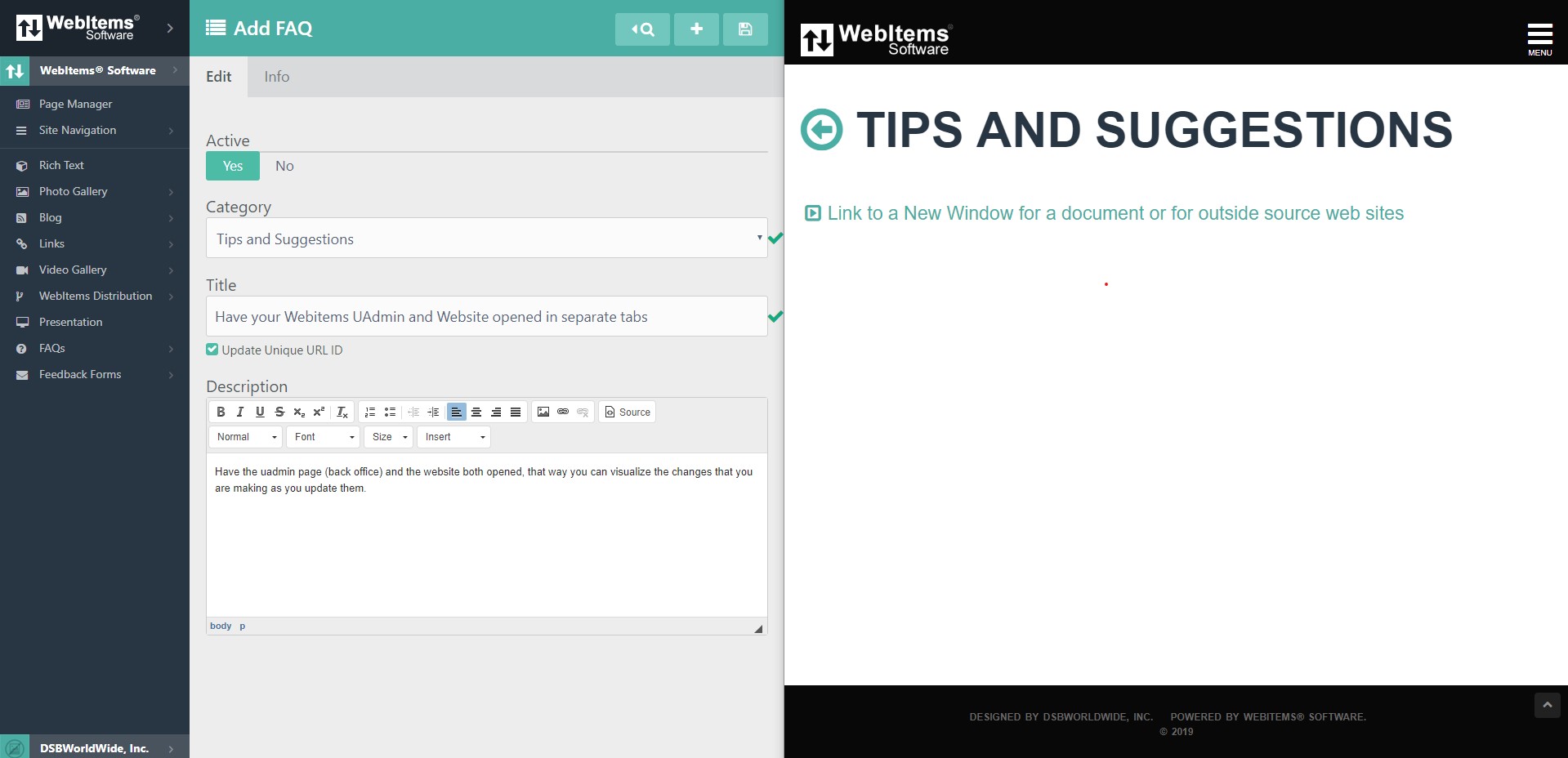Set Active to Yes

(233, 166)
